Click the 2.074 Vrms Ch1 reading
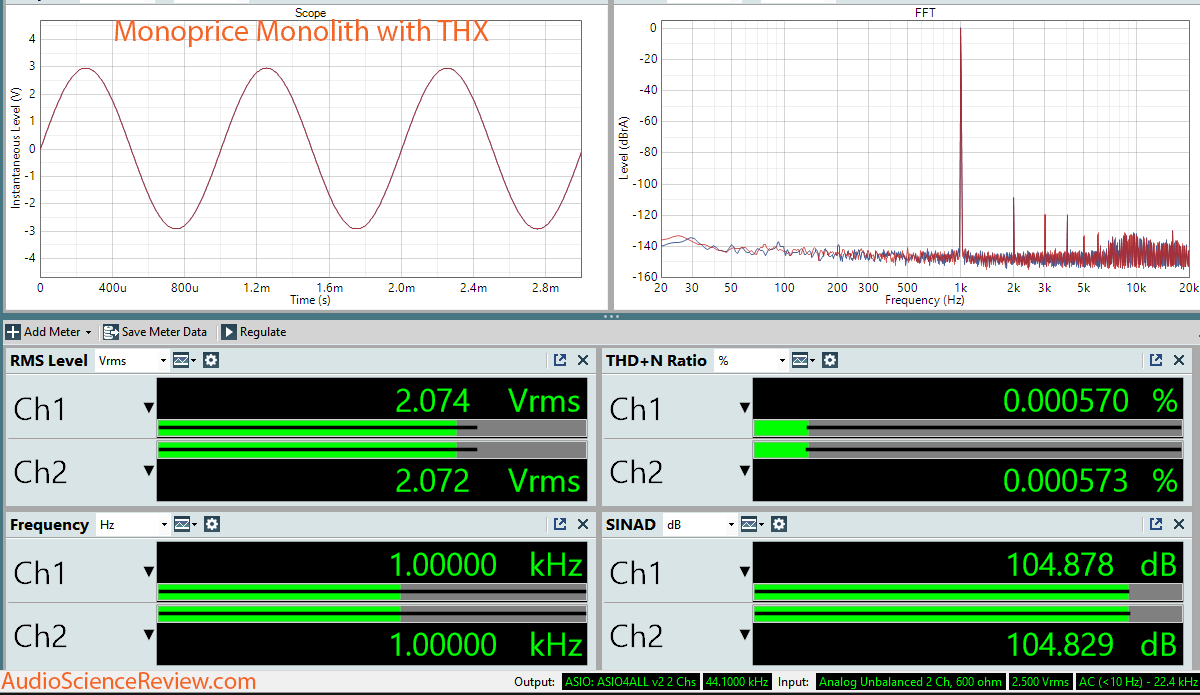The height and width of the screenshot is (695, 1200). tap(488, 401)
